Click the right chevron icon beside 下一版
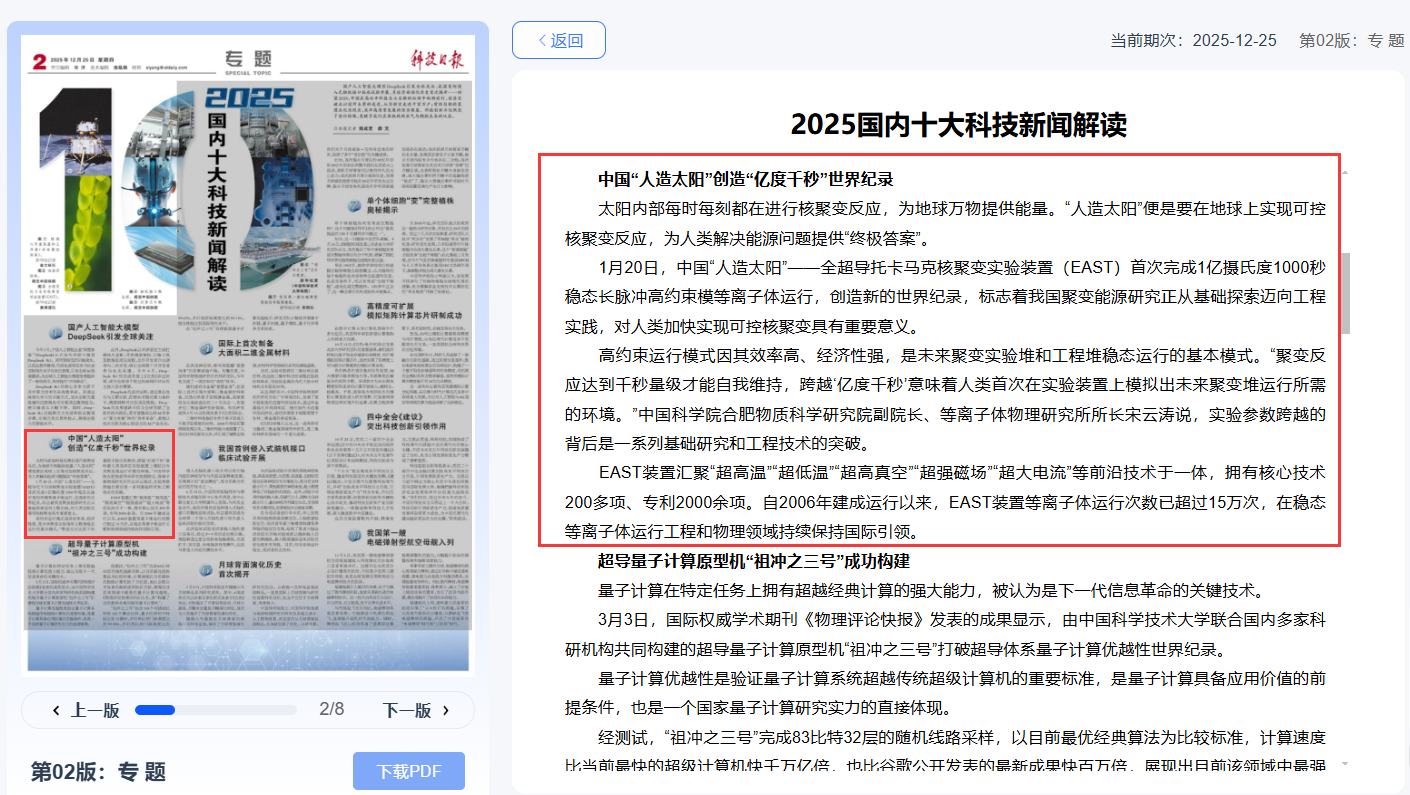This screenshot has height=795, width=1410. point(446,710)
